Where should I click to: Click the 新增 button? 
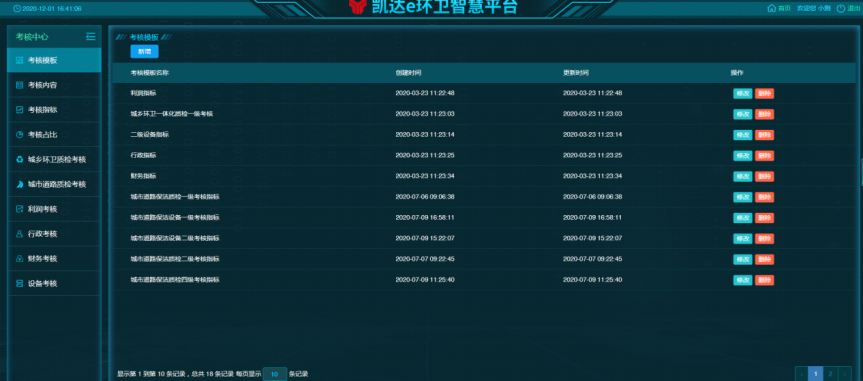144,51
